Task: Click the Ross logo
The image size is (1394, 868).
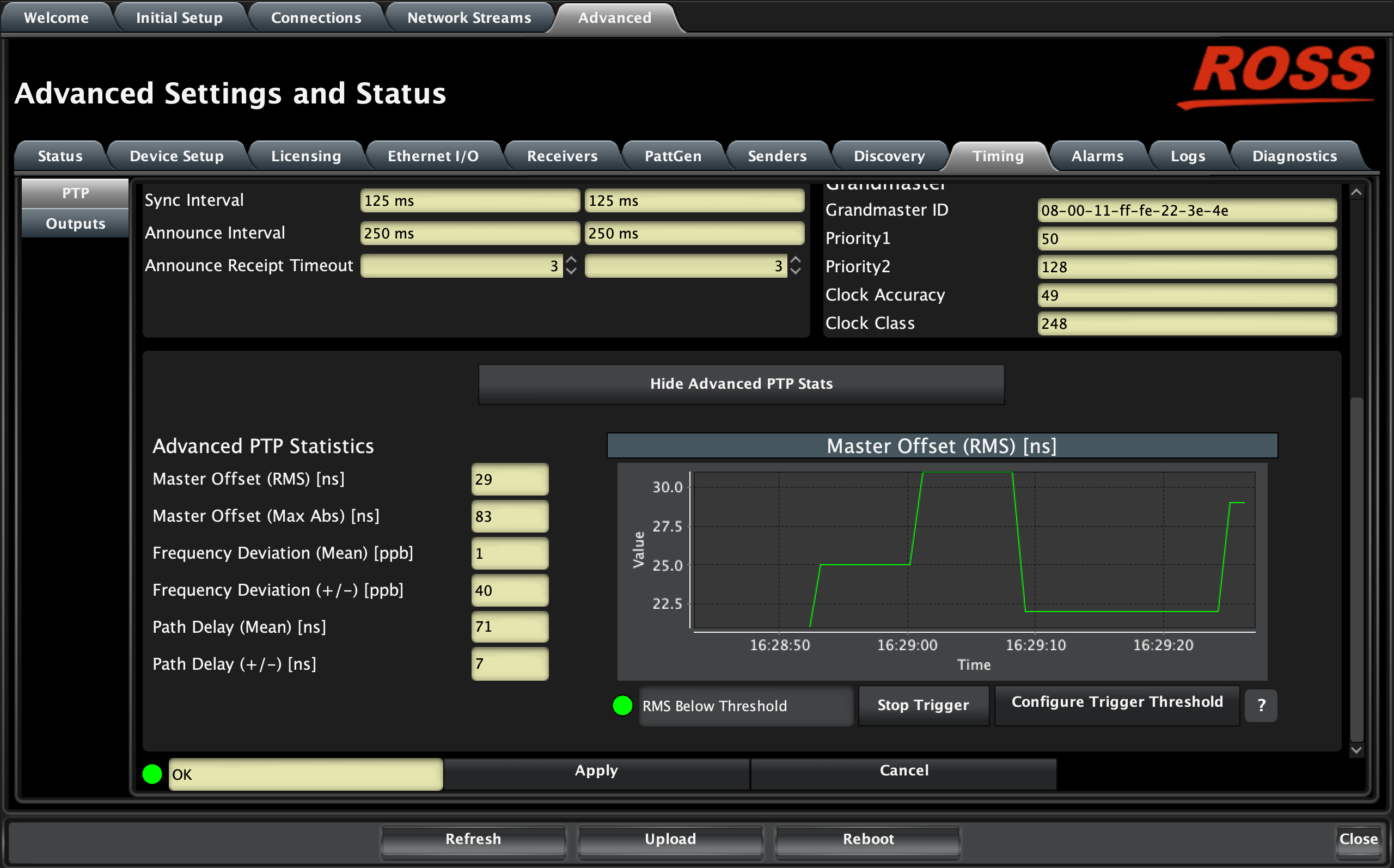Action: [x=1276, y=76]
